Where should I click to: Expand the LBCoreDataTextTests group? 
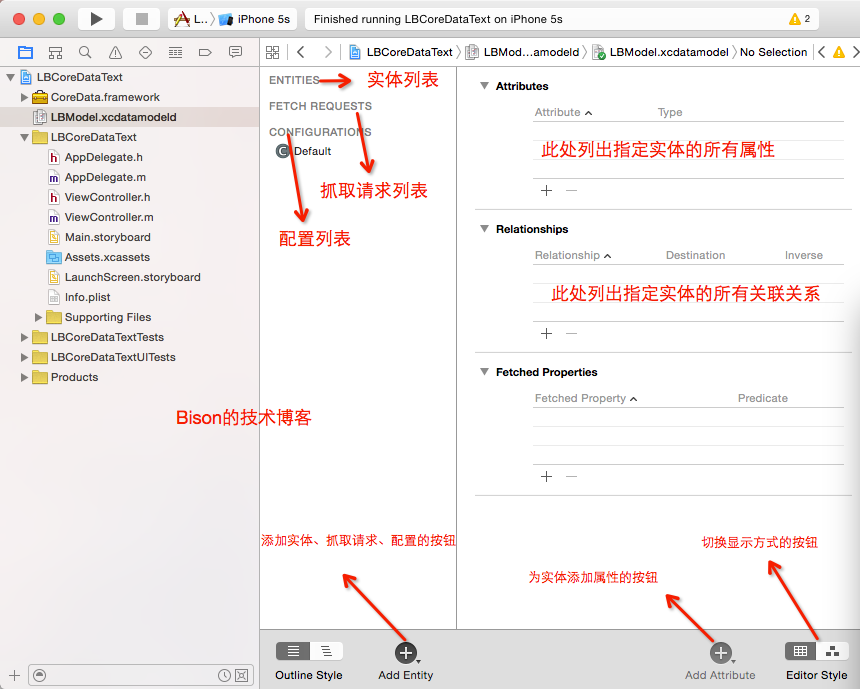pos(24,337)
